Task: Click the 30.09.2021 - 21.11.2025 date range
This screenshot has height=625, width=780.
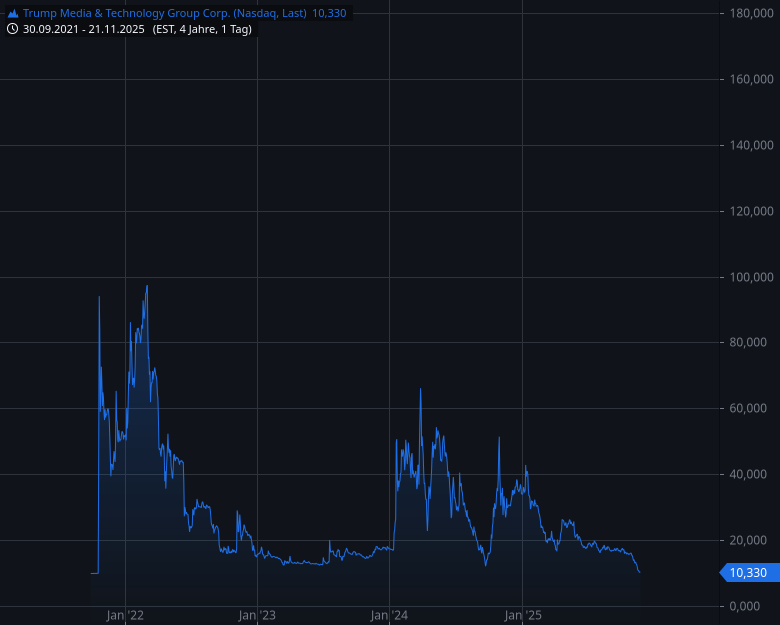Action: click(x=84, y=29)
